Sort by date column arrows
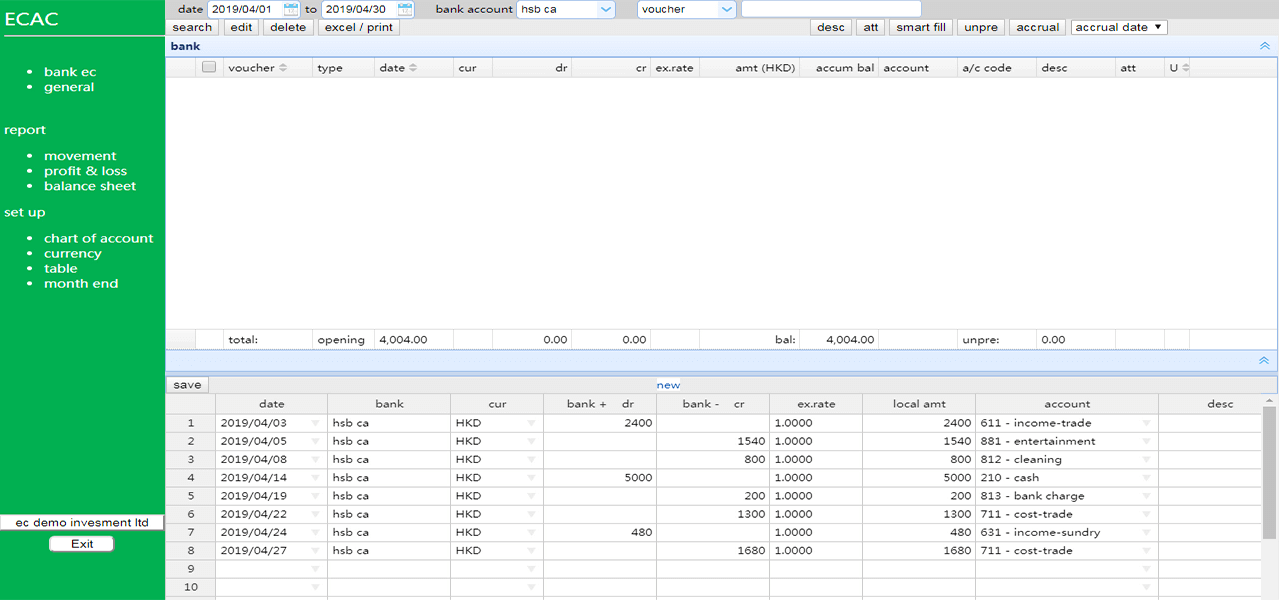The width and height of the screenshot is (1279, 600). [413, 68]
